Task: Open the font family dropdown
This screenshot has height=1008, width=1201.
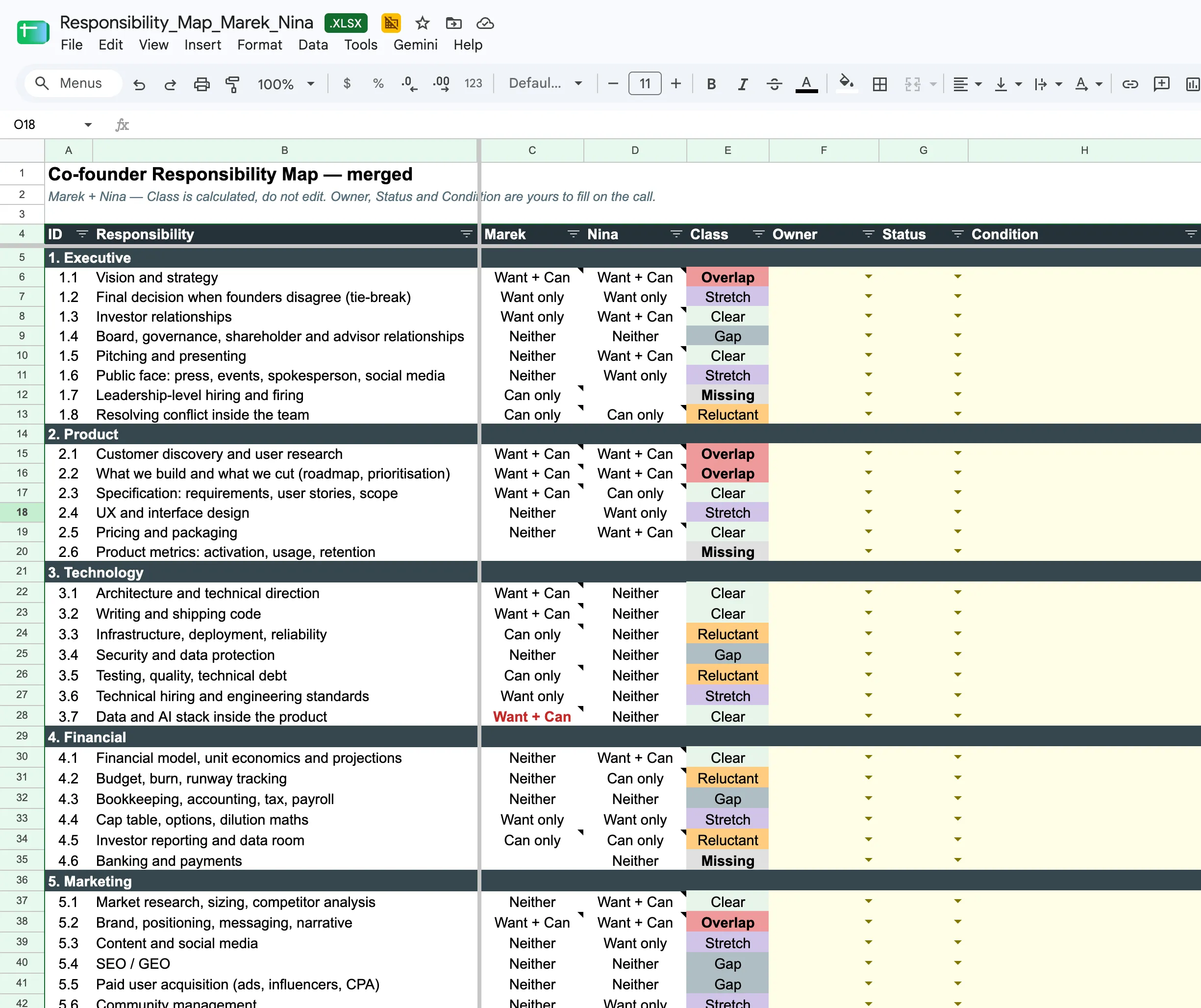Action: 545,83
